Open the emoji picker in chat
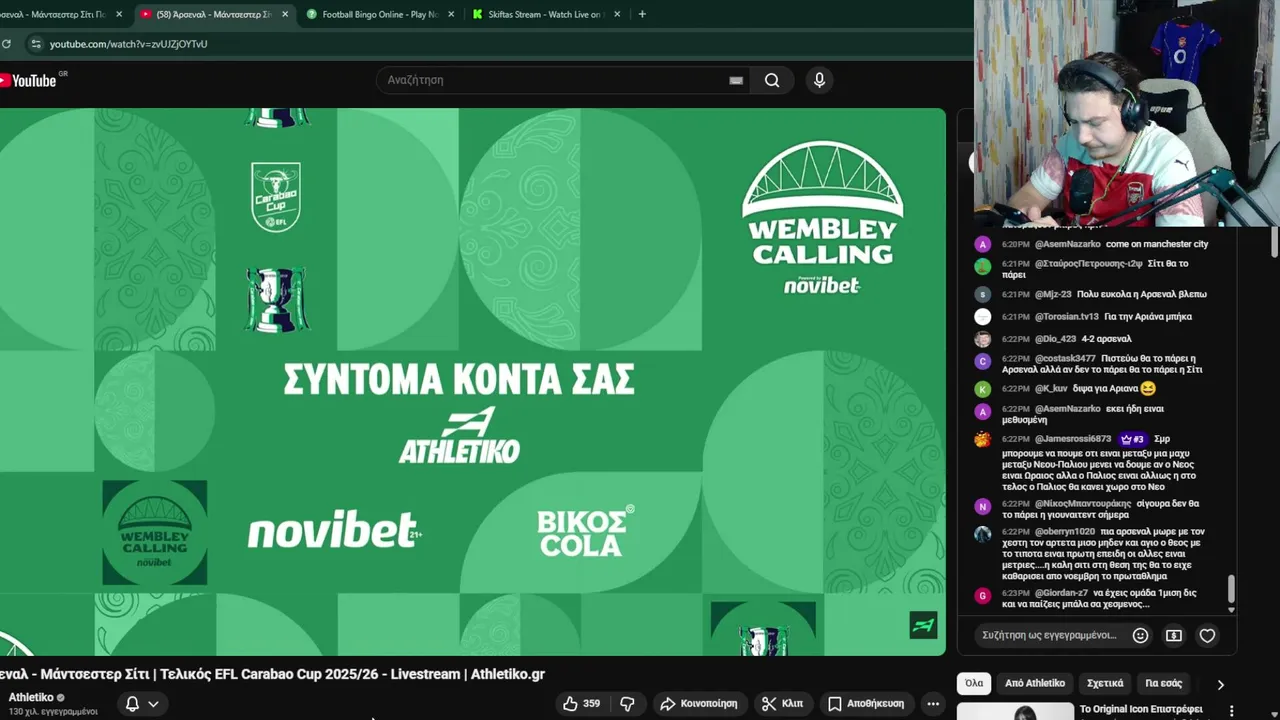The width and height of the screenshot is (1280, 720). [1140, 635]
